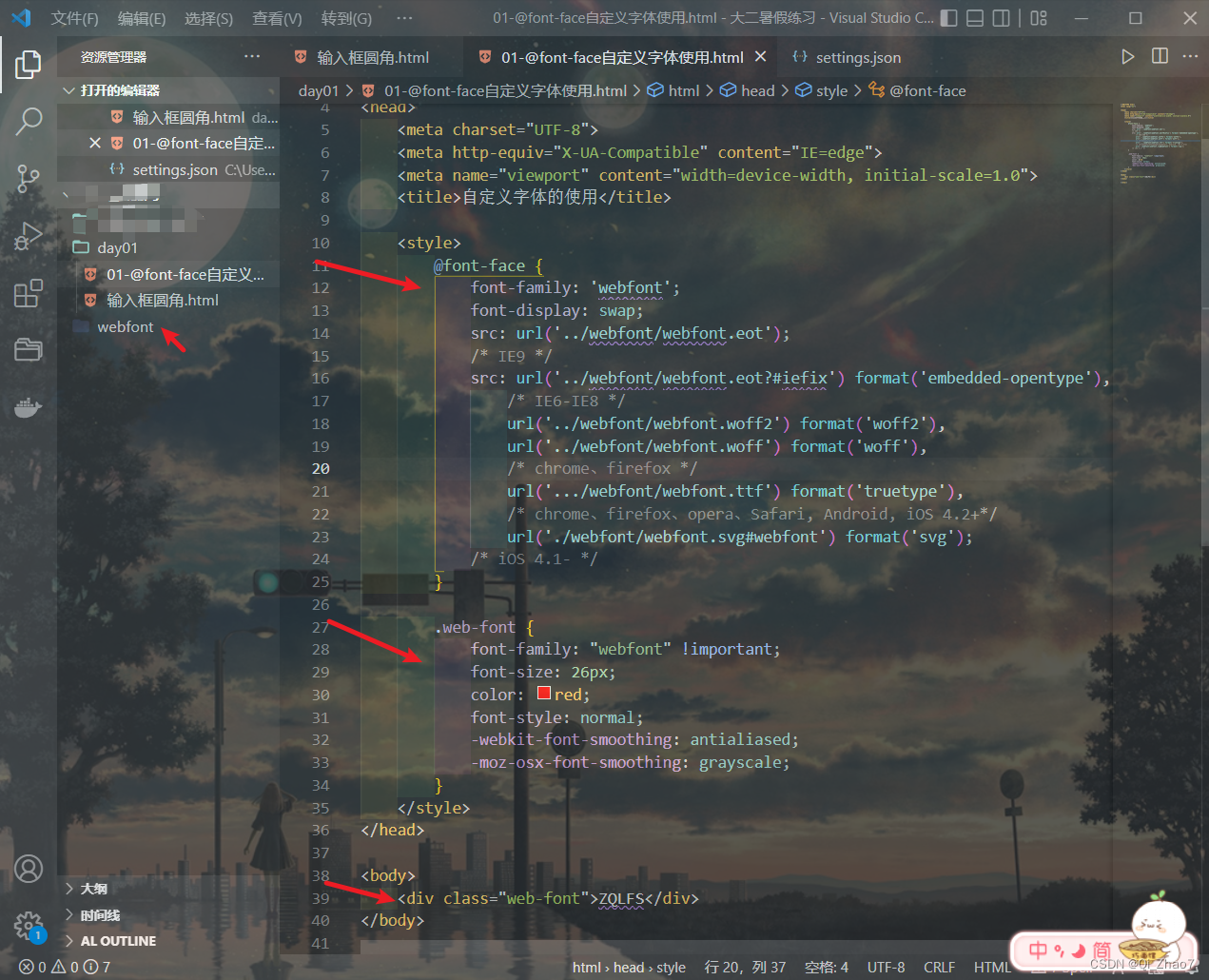This screenshot has width=1209, height=980.
Task: Click the red color swatch beside 'red'
Action: pyautogui.click(x=544, y=694)
